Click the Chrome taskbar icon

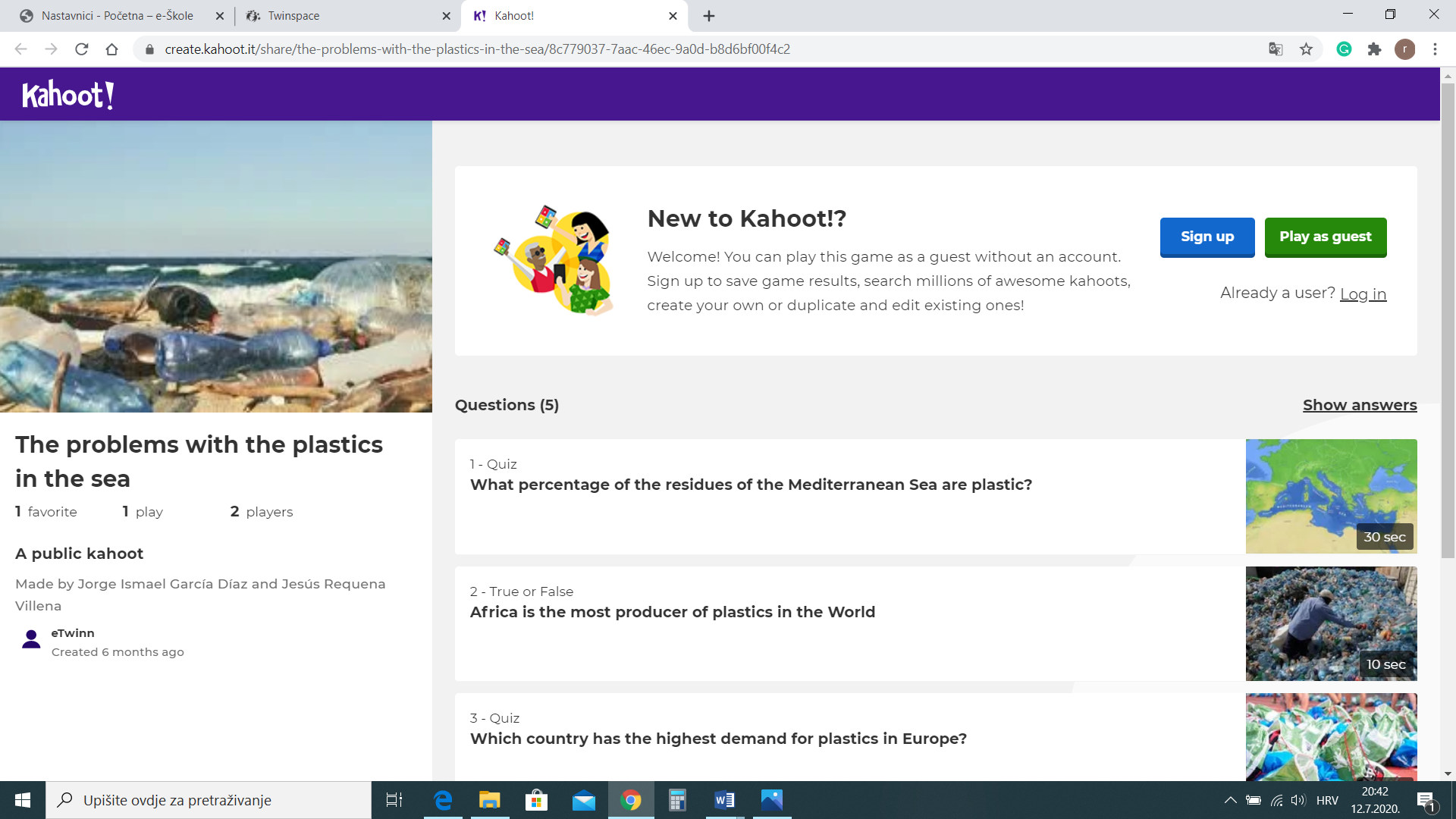631,800
